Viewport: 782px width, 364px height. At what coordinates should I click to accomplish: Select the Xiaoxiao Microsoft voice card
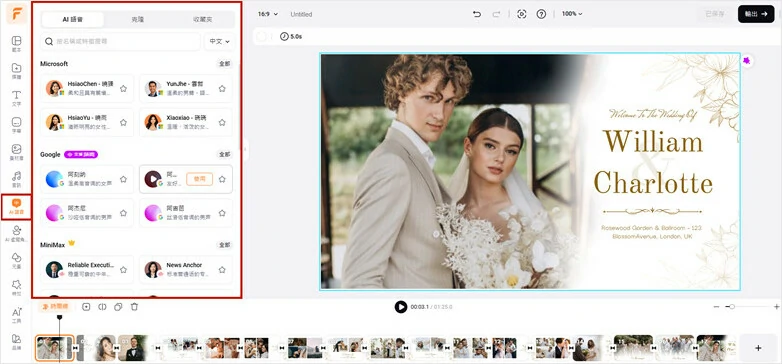186,122
